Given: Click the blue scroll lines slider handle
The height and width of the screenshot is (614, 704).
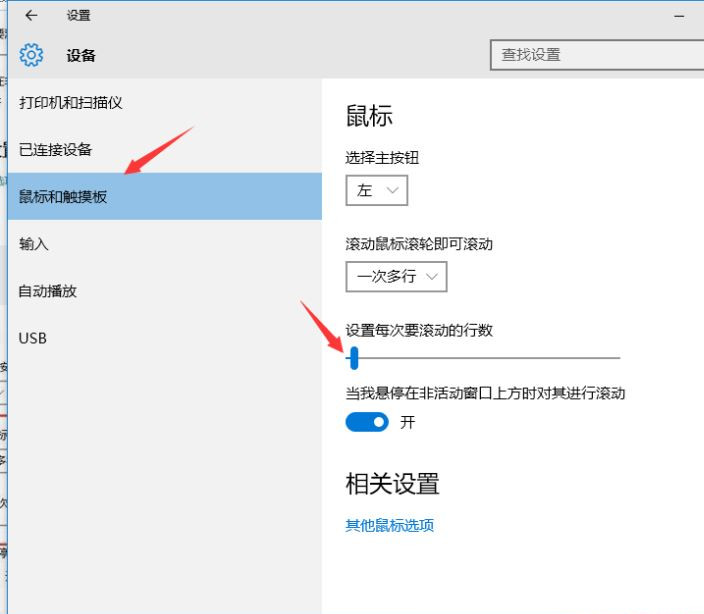Looking at the screenshot, I should (354, 357).
